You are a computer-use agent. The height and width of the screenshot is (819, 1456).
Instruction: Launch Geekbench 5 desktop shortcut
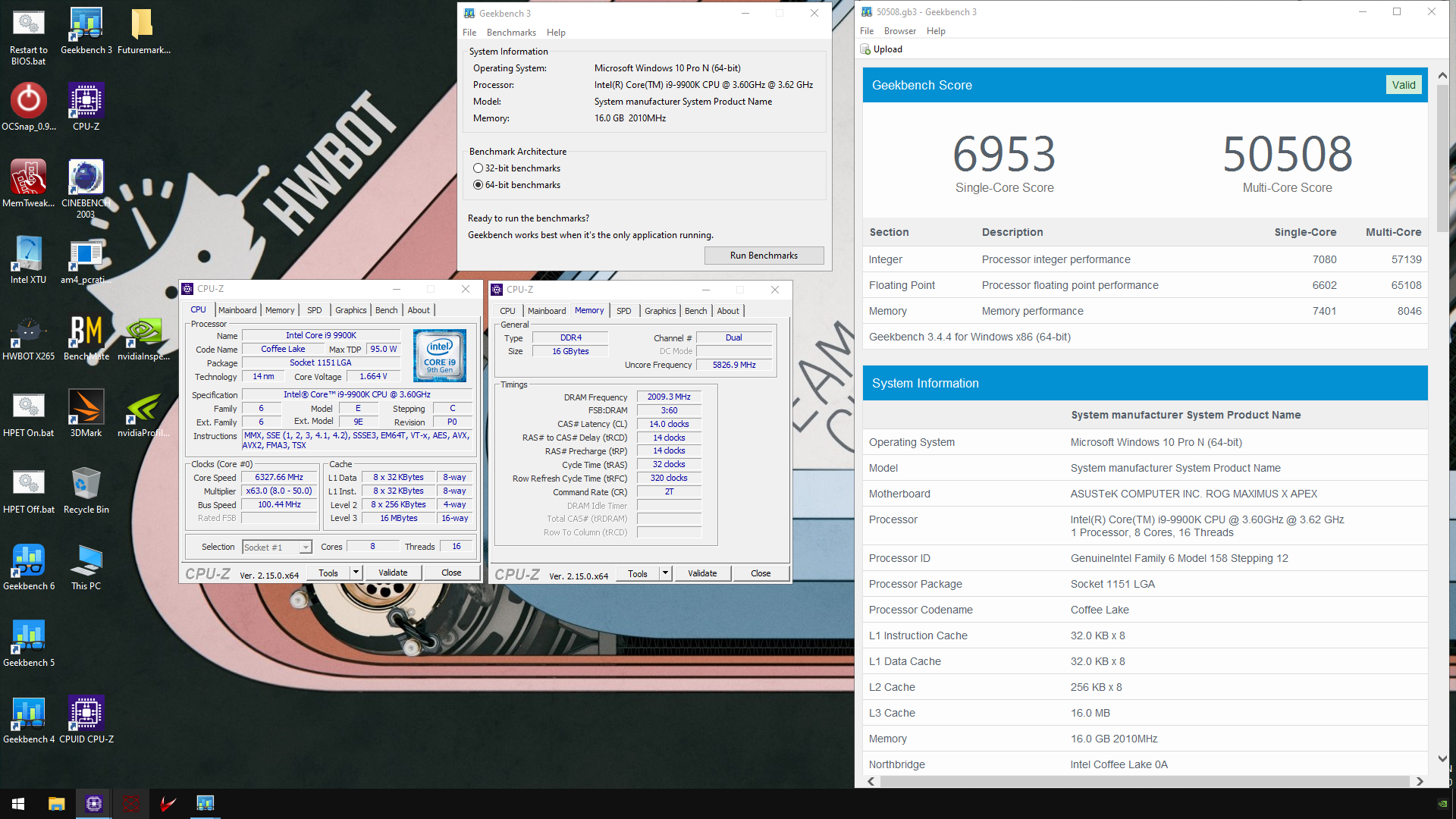28,643
